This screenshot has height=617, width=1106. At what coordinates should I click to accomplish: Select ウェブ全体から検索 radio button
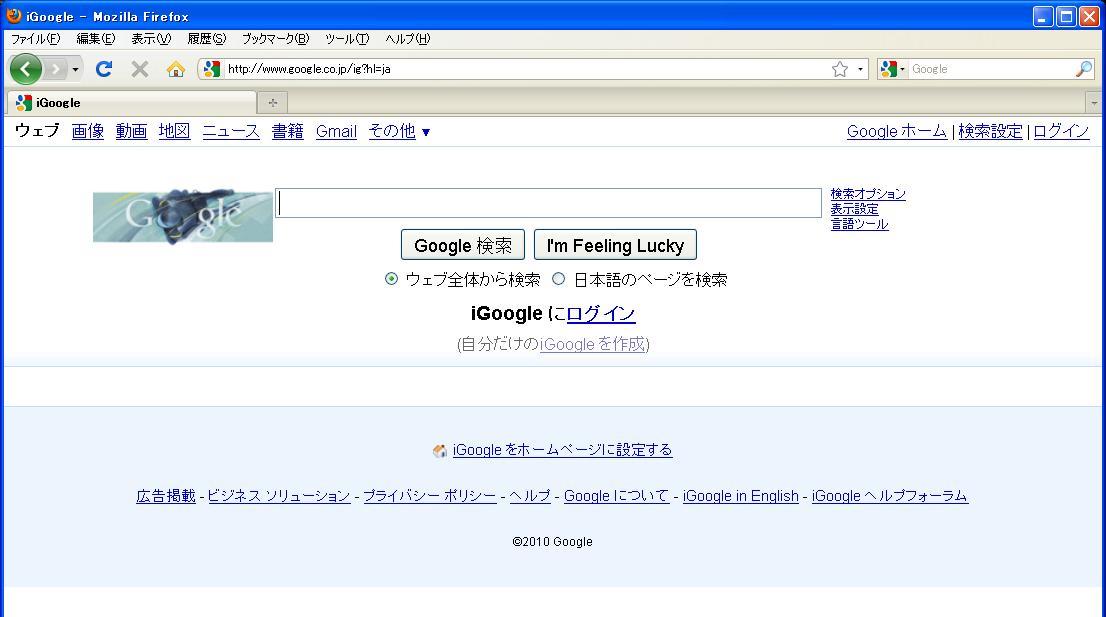391,279
